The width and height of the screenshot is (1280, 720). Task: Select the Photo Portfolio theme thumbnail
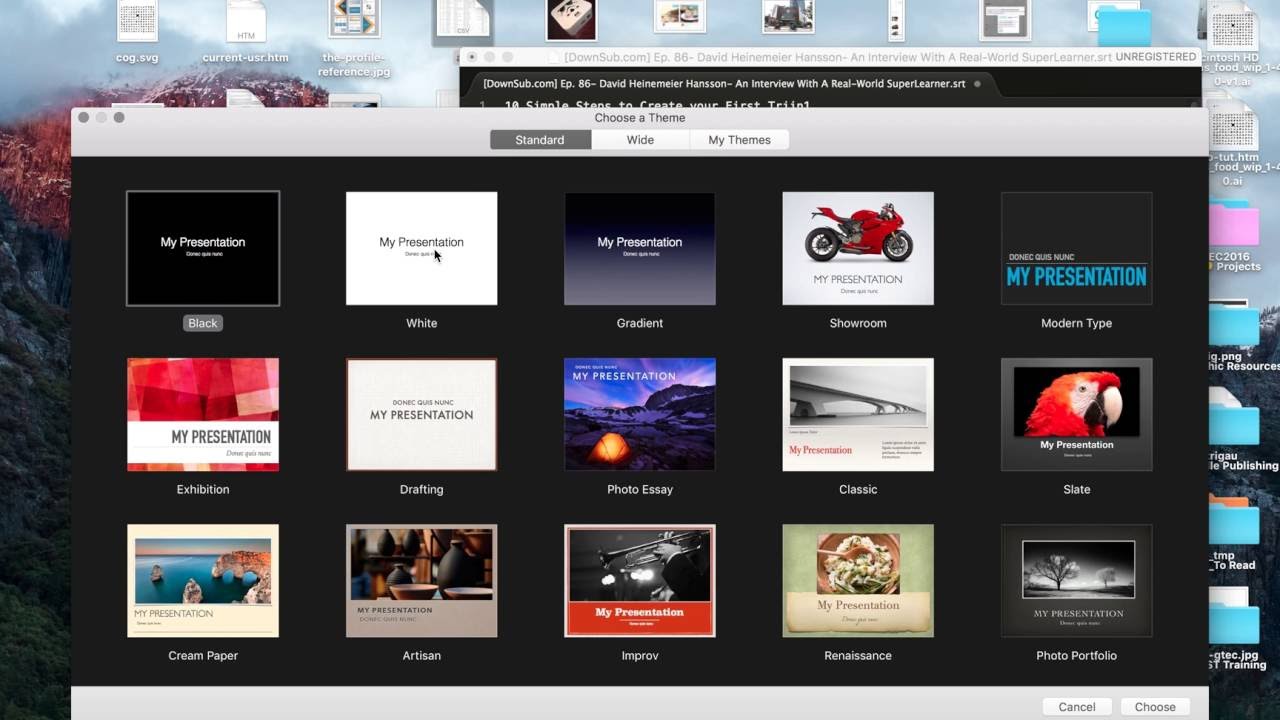1077,580
